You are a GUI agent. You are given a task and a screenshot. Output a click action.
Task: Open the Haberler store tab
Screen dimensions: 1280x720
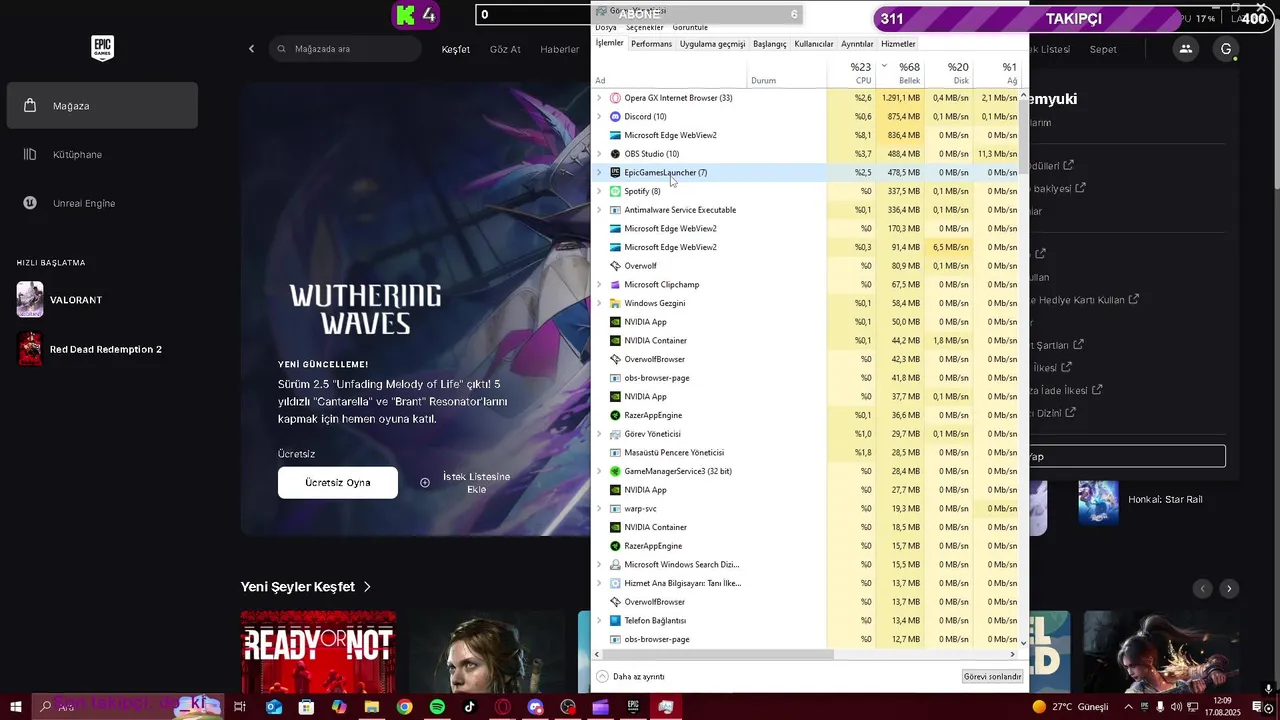point(560,49)
